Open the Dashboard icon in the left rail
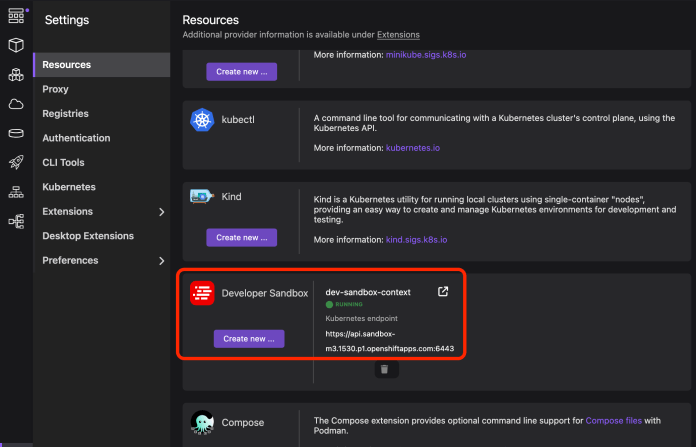Screen dimensions: 696x447 [x=16, y=16]
